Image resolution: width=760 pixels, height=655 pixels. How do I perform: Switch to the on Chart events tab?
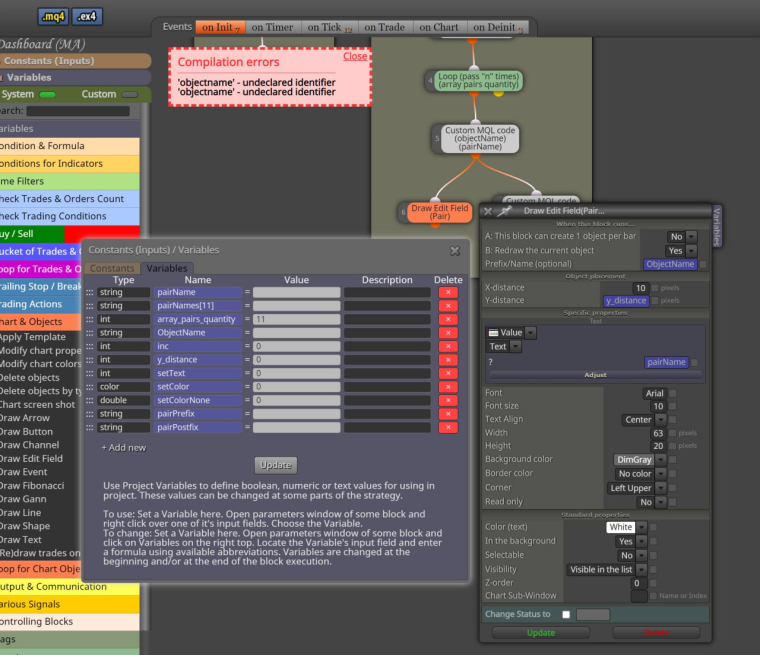pos(439,28)
